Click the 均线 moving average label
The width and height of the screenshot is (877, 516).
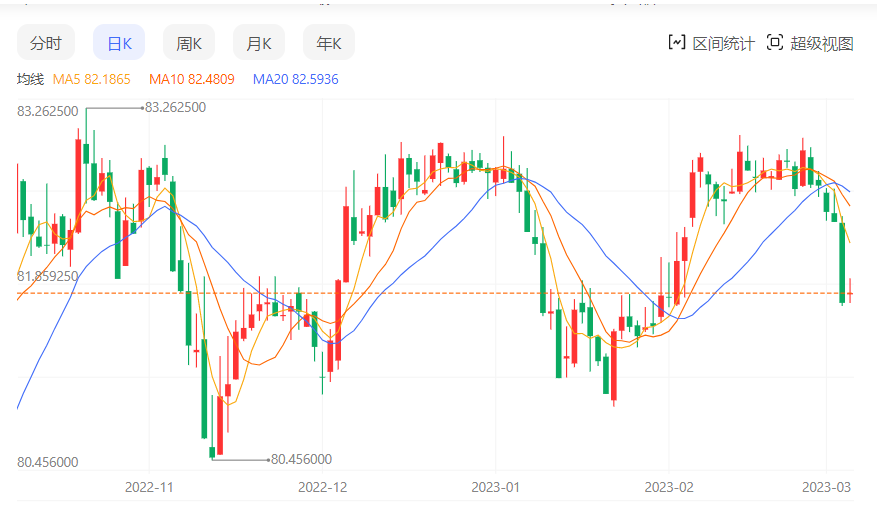[x=30, y=79]
